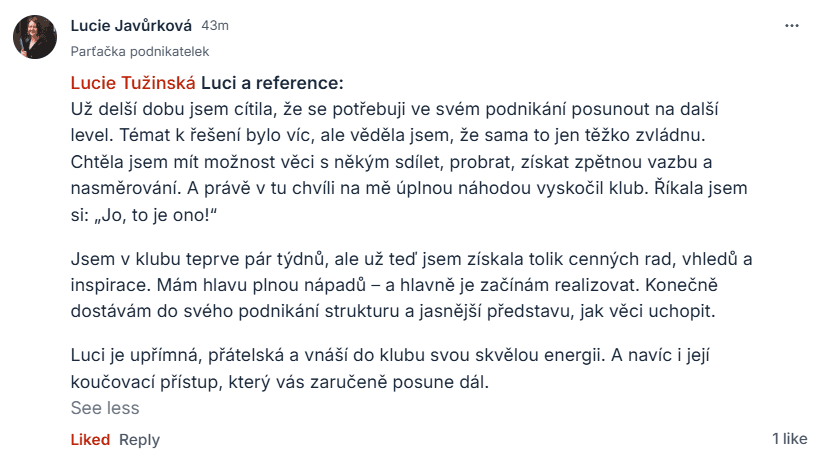Toggle the Liked button to unlike

[x=90, y=439]
